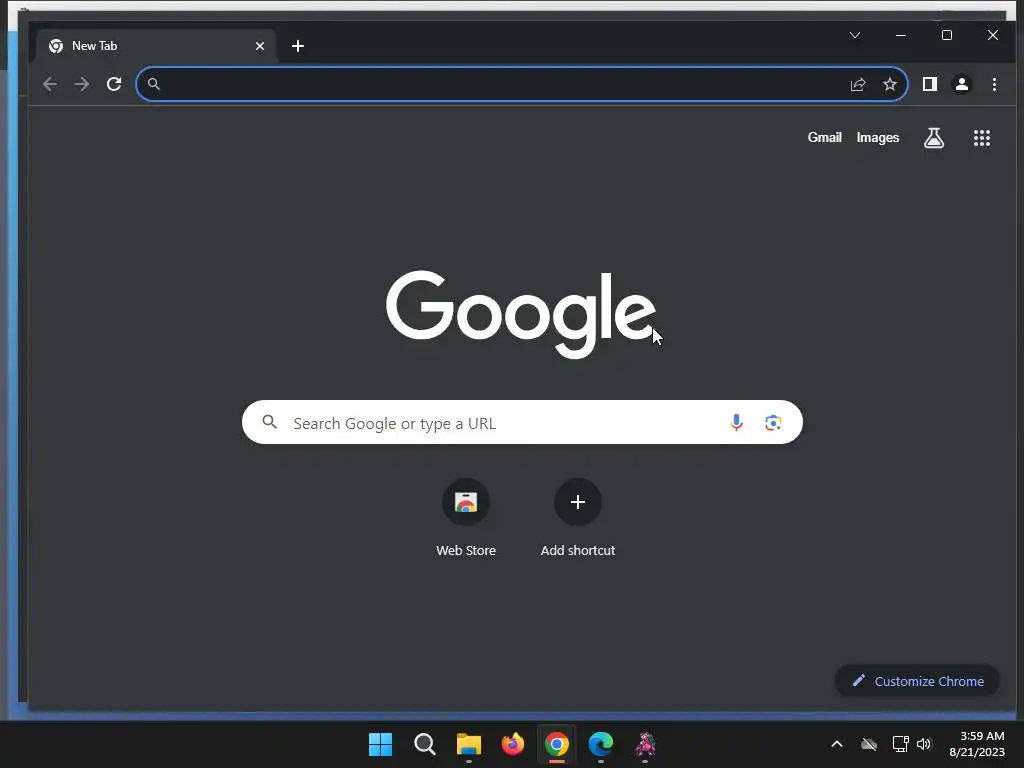Open the Images link
Viewport: 1024px width, 768px height.
click(x=878, y=137)
